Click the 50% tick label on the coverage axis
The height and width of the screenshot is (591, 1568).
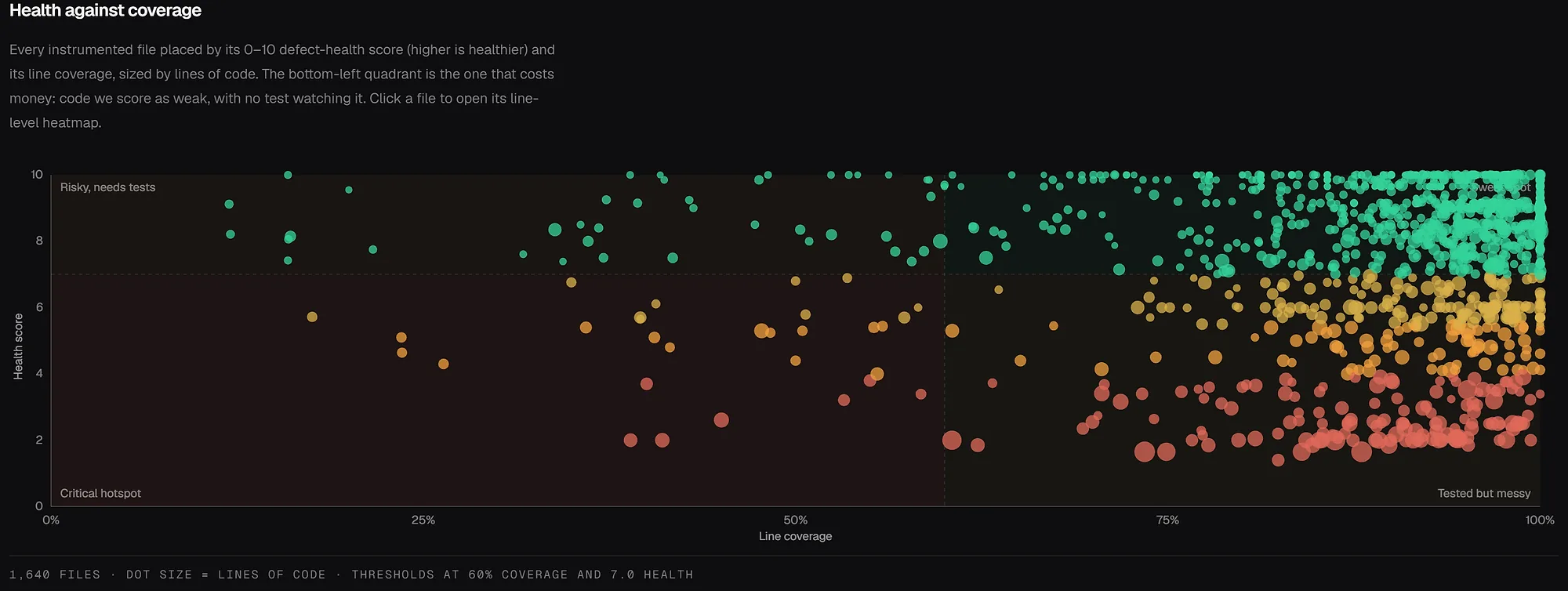click(795, 520)
